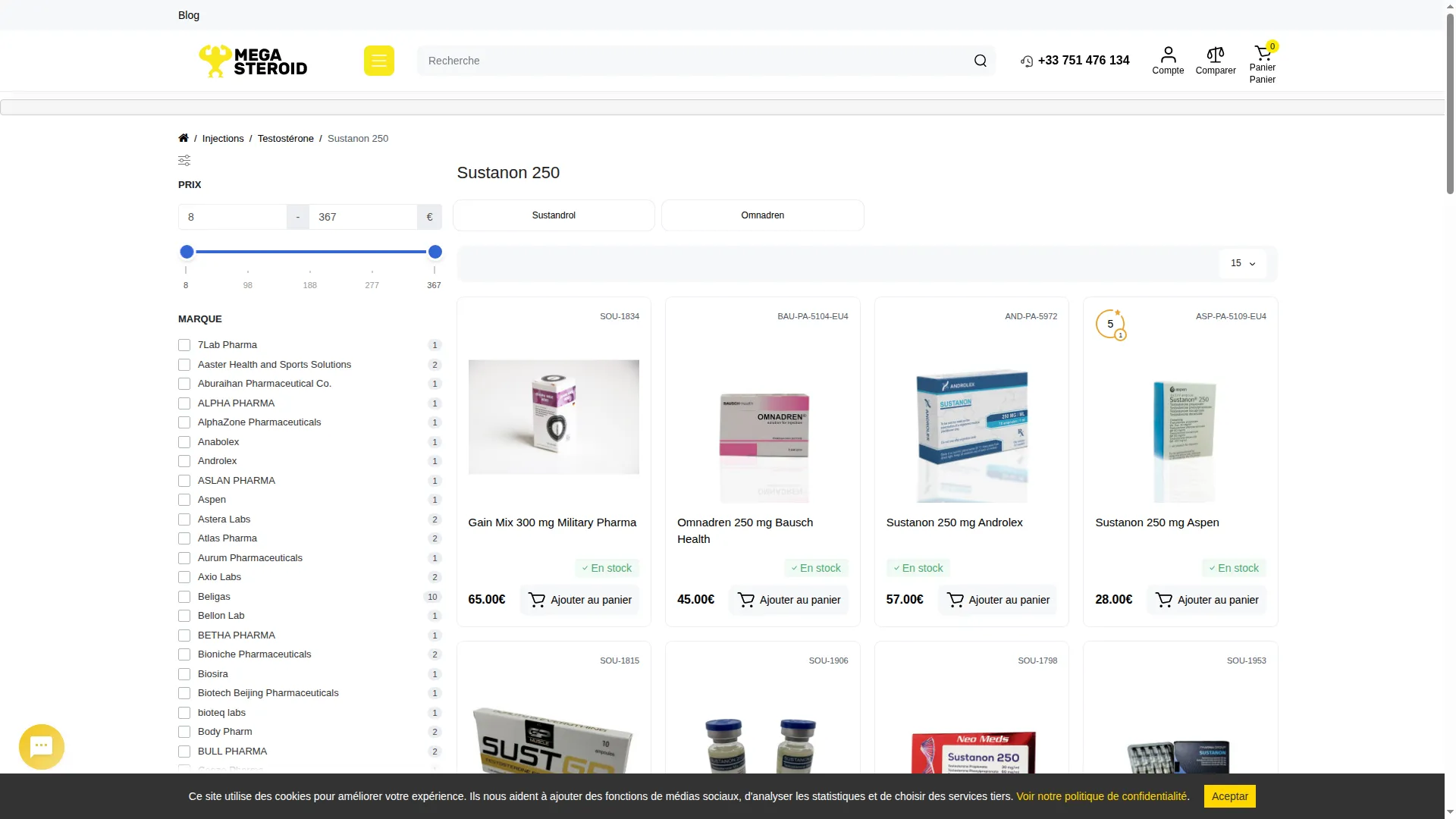Click the blue price range track

(x=311, y=252)
